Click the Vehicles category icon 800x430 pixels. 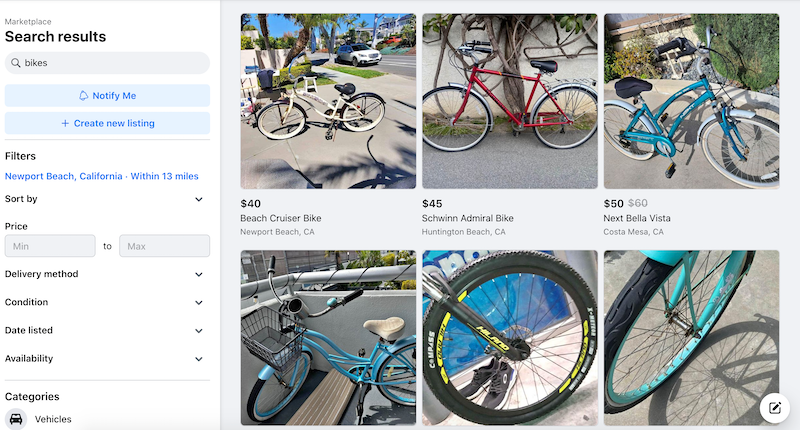pos(17,419)
